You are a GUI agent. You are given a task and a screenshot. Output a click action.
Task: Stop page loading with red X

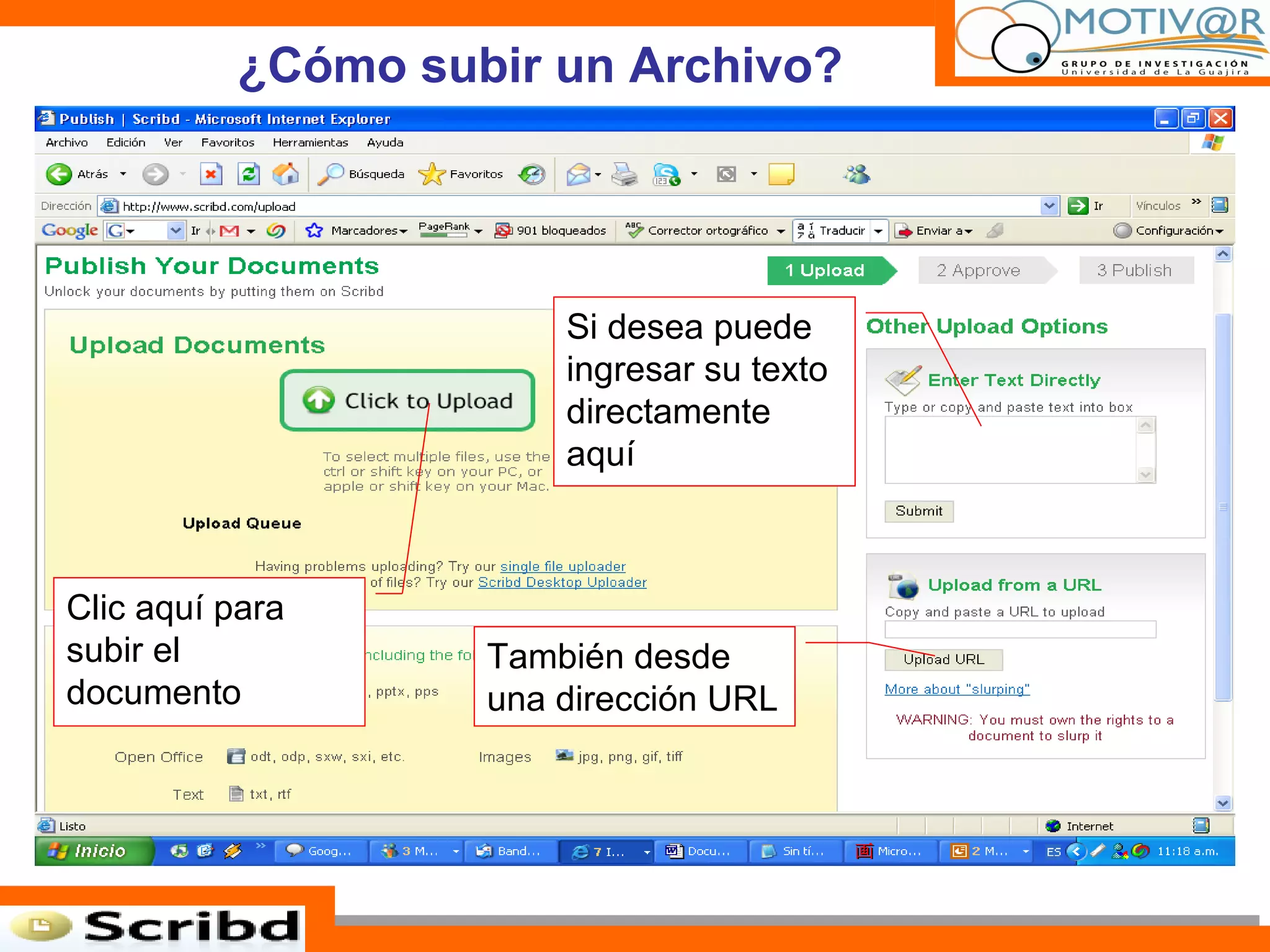pyautogui.click(x=211, y=174)
